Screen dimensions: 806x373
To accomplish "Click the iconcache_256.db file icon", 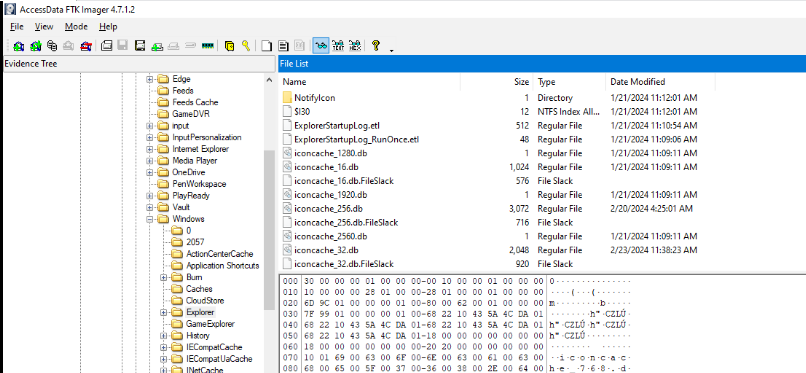I will (x=287, y=209).
